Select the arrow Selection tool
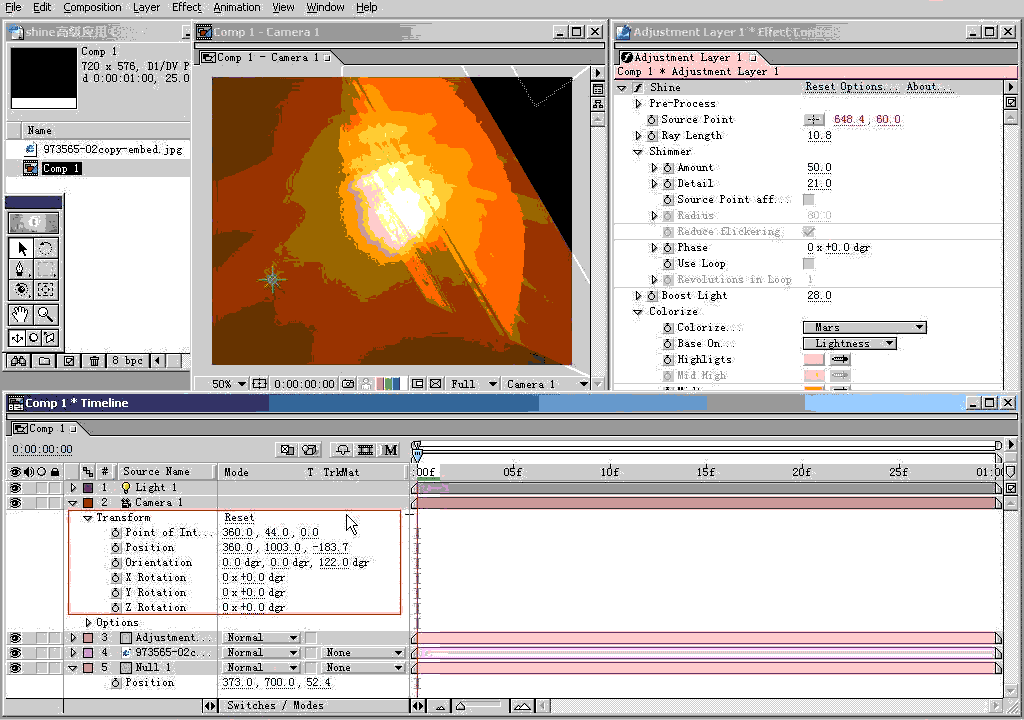 (x=22, y=248)
